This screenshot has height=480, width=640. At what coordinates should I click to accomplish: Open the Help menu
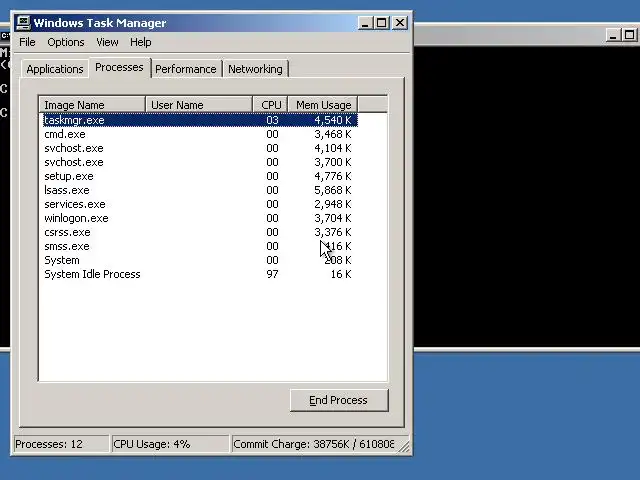tap(141, 42)
